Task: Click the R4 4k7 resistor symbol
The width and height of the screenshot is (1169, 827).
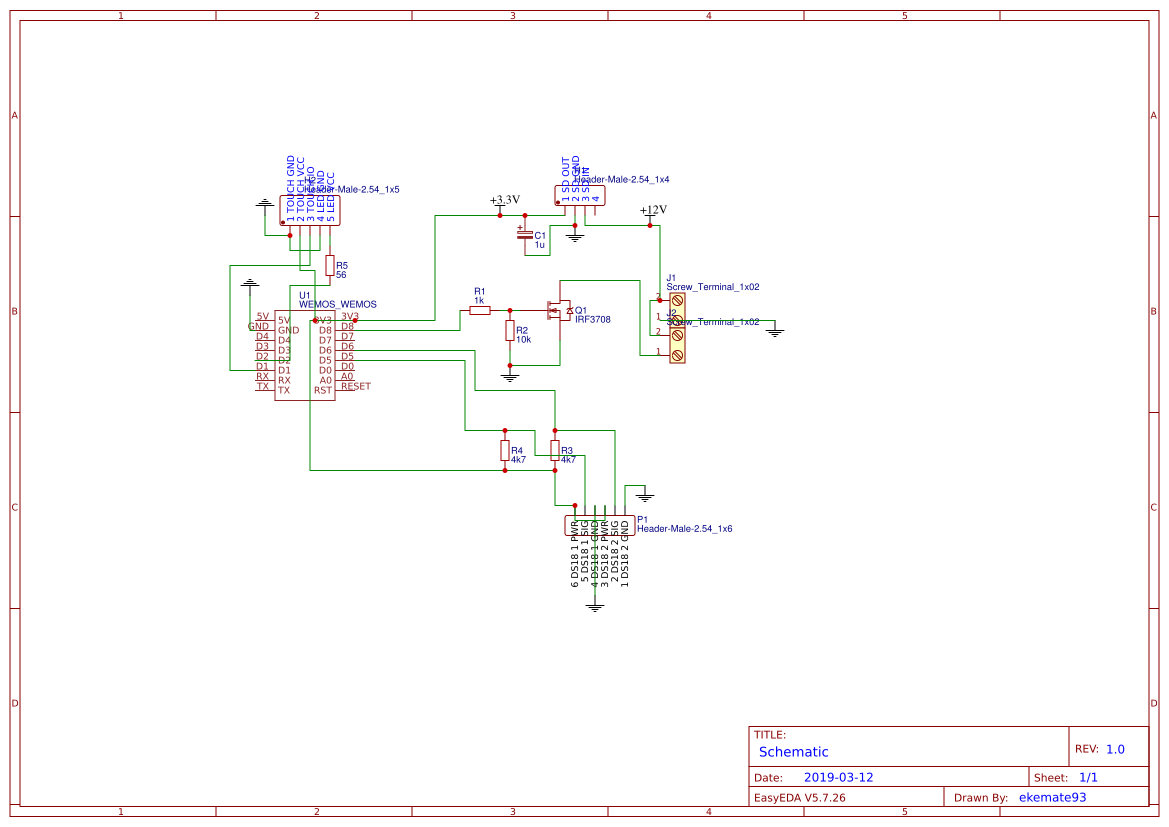Action: click(x=505, y=450)
